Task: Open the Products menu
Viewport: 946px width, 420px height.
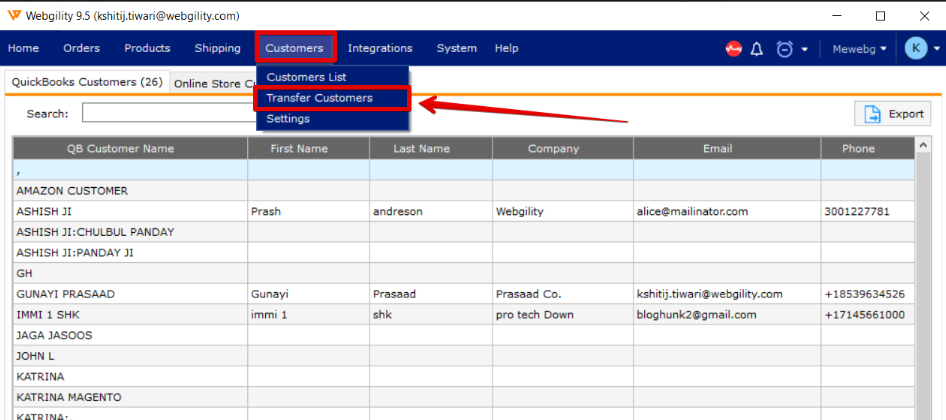Action: [147, 48]
